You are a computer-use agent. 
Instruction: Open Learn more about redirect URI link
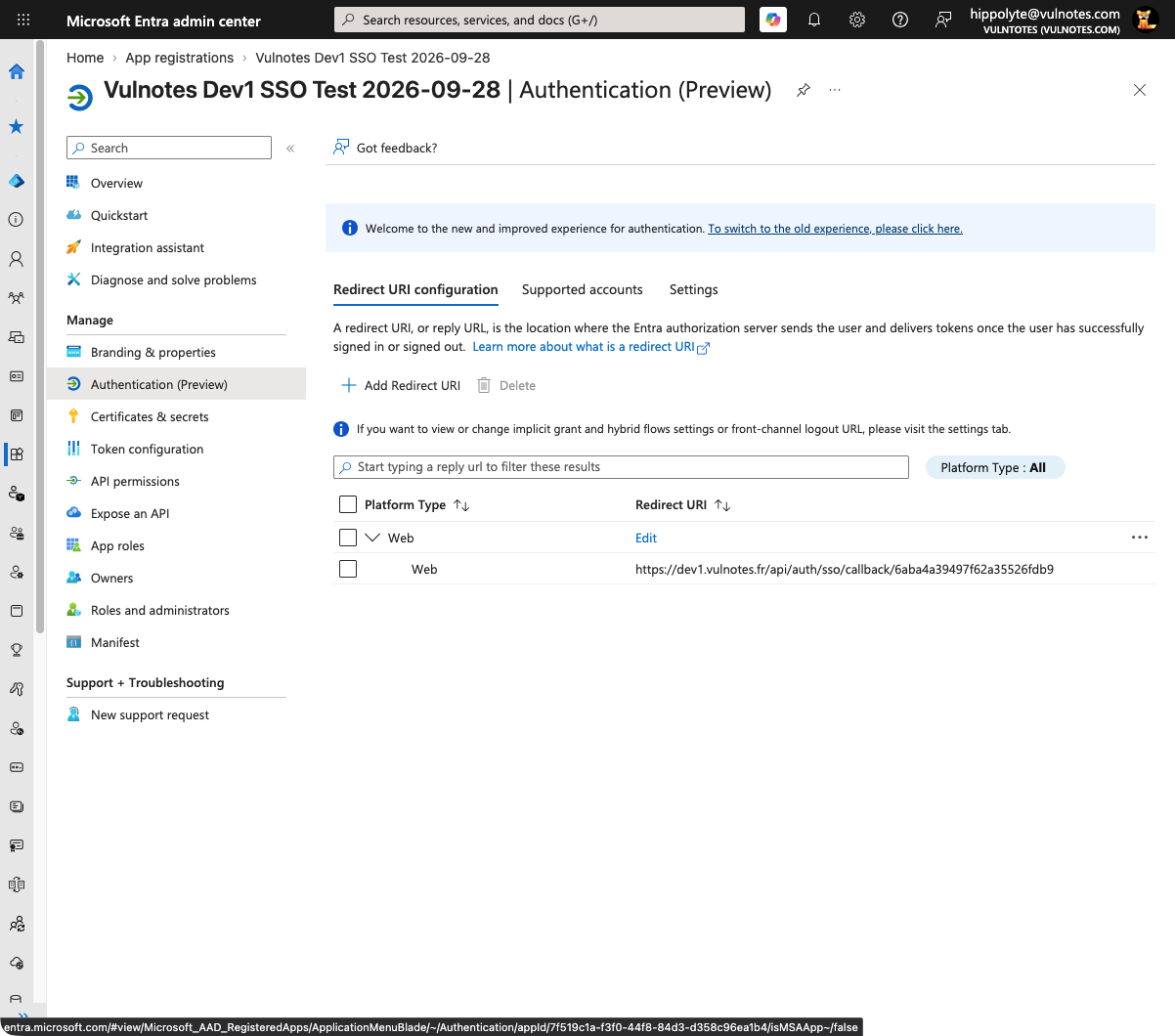coord(590,347)
